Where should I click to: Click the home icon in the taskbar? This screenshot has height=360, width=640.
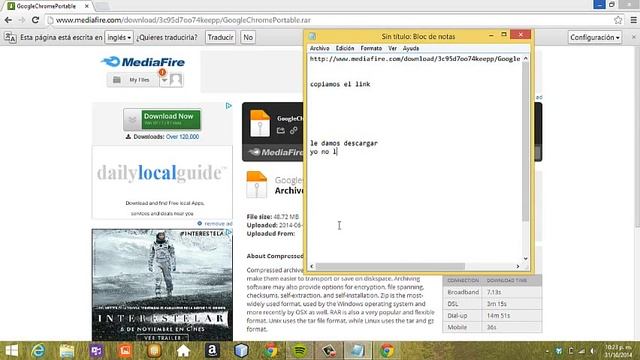click(183, 351)
